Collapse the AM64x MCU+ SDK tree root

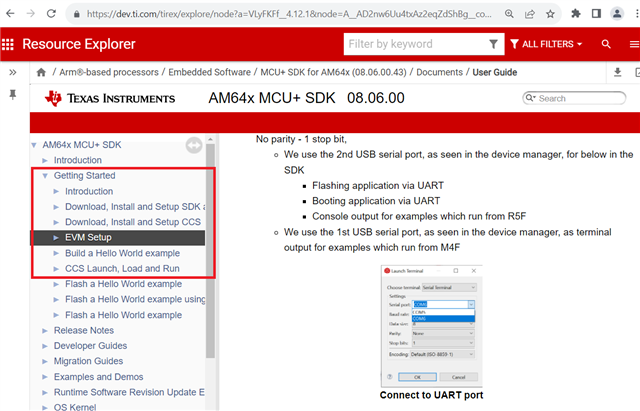click(x=34, y=145)
